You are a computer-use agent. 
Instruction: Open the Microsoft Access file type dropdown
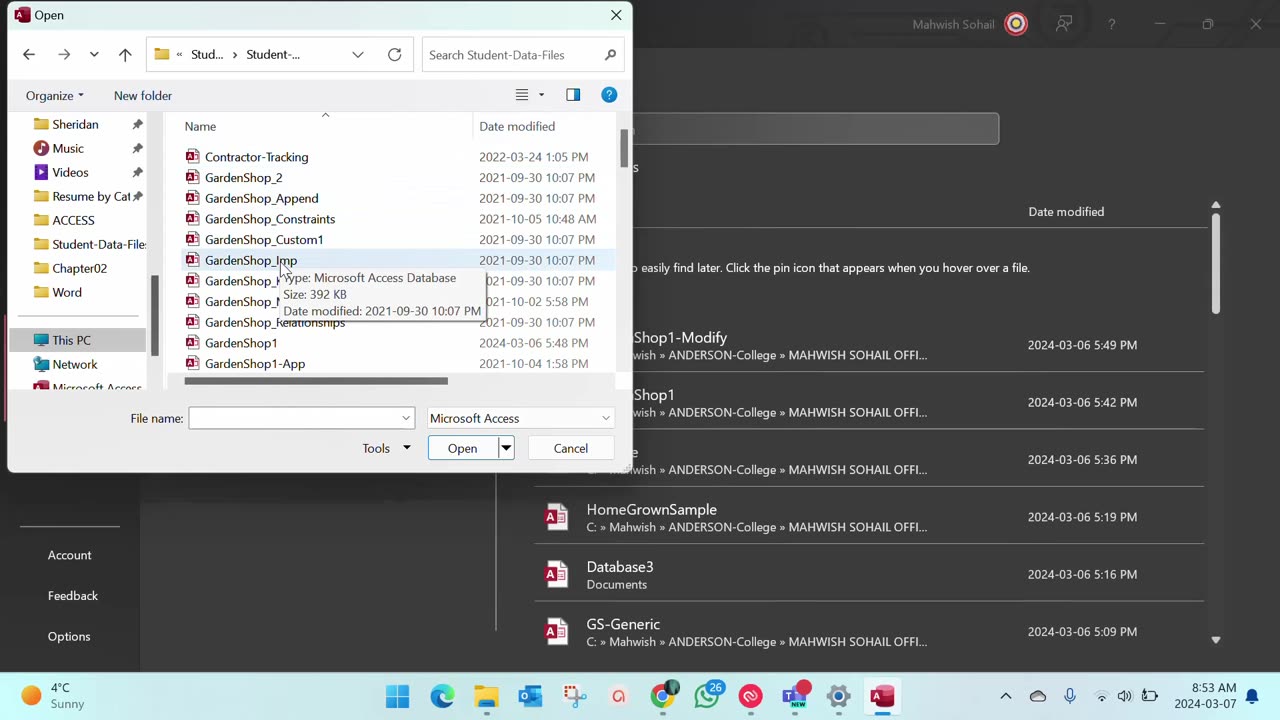[520, 418]
